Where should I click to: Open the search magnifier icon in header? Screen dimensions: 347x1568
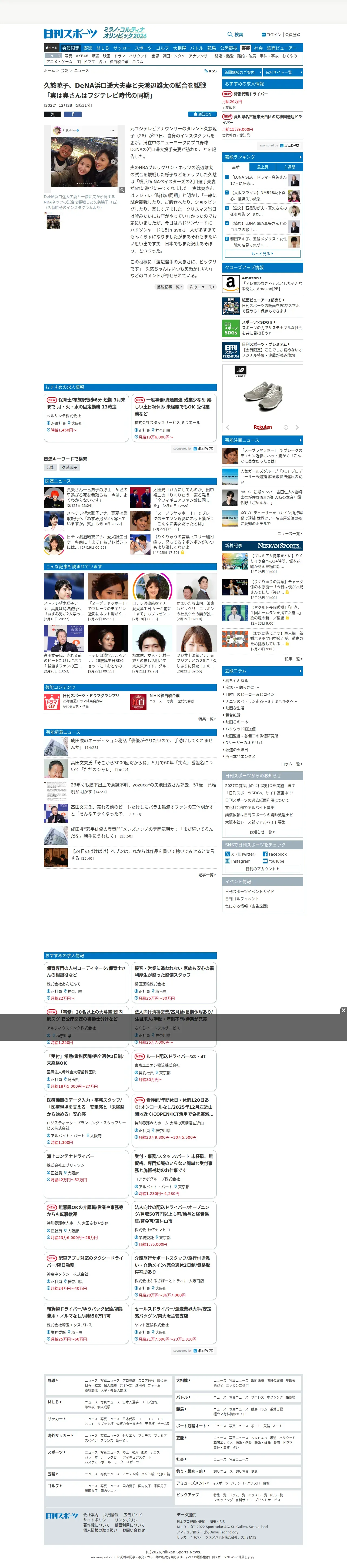point(229,35)
